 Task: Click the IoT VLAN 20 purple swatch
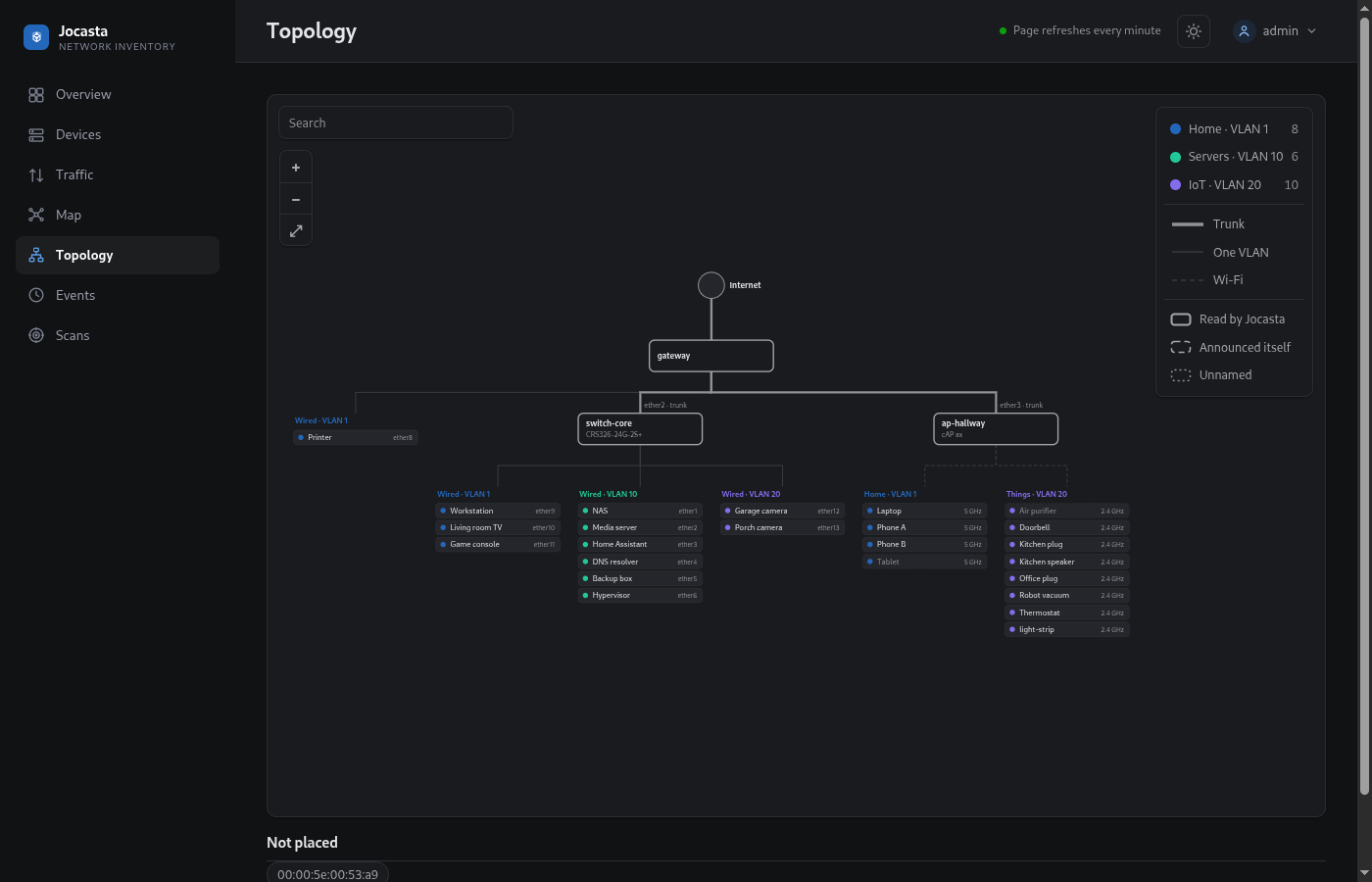tap(1176, 185)
